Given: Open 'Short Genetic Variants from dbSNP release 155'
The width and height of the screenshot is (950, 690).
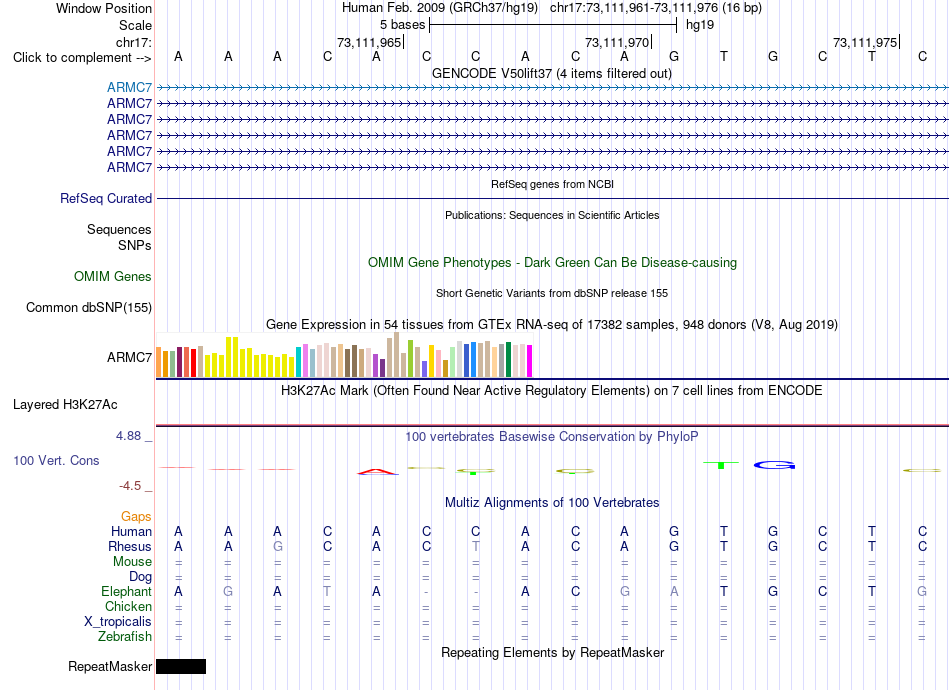Looking at the screenshot, I should [552, 293].
